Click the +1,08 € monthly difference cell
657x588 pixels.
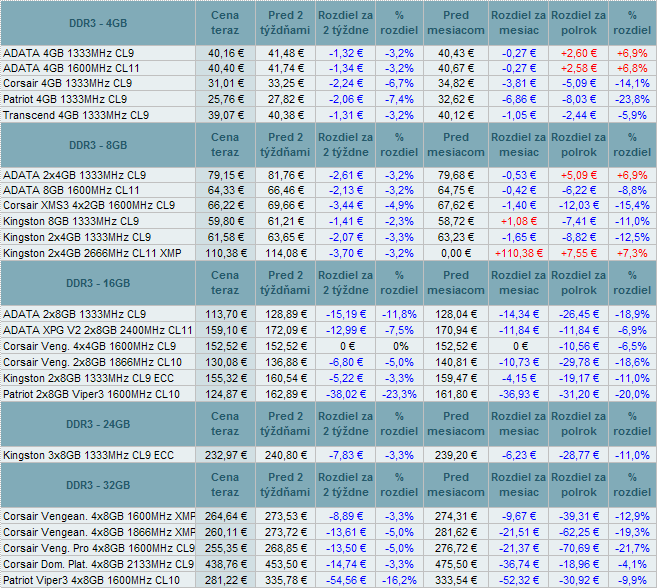519,221
